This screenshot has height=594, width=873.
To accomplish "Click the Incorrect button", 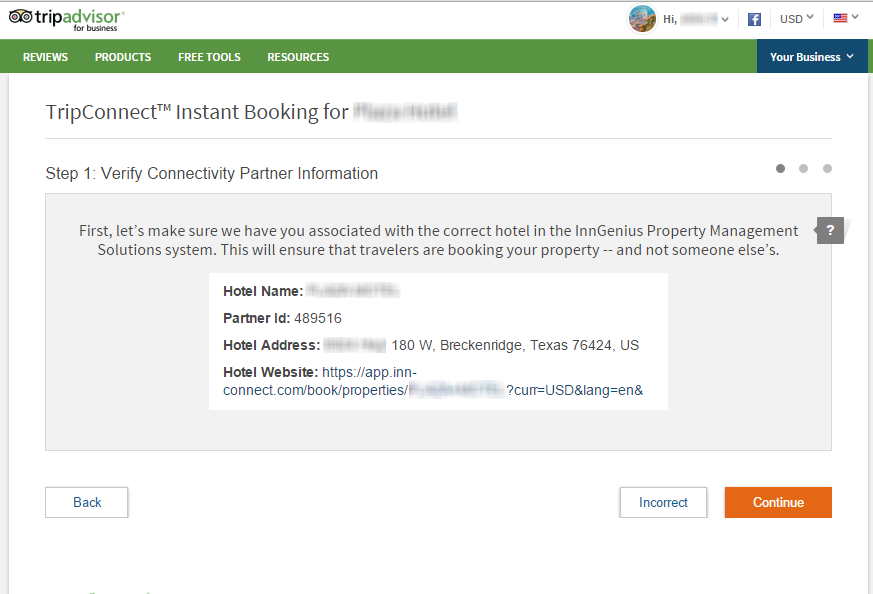I will click(x=663, y=502).
